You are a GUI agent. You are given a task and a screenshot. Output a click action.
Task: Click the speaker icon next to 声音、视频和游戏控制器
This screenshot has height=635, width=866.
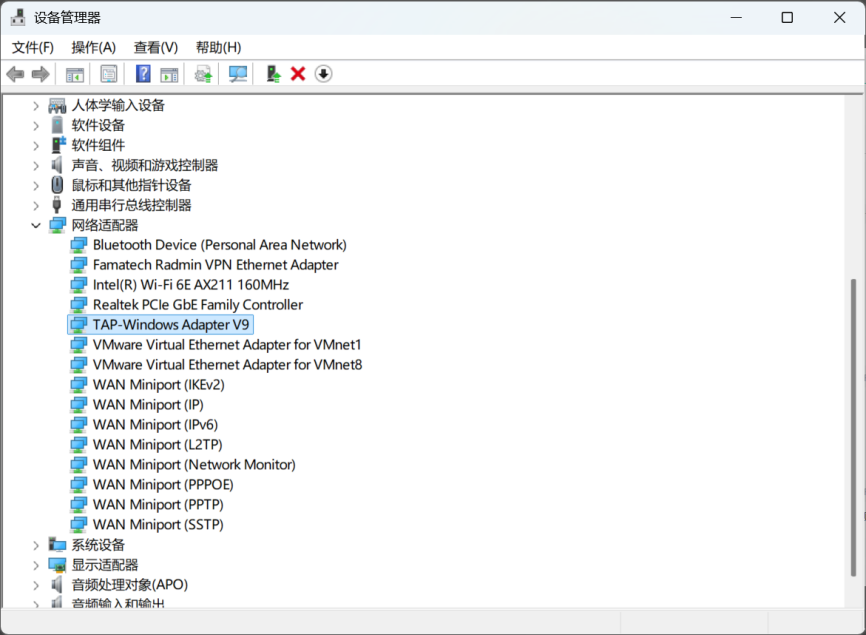[57, 165]
